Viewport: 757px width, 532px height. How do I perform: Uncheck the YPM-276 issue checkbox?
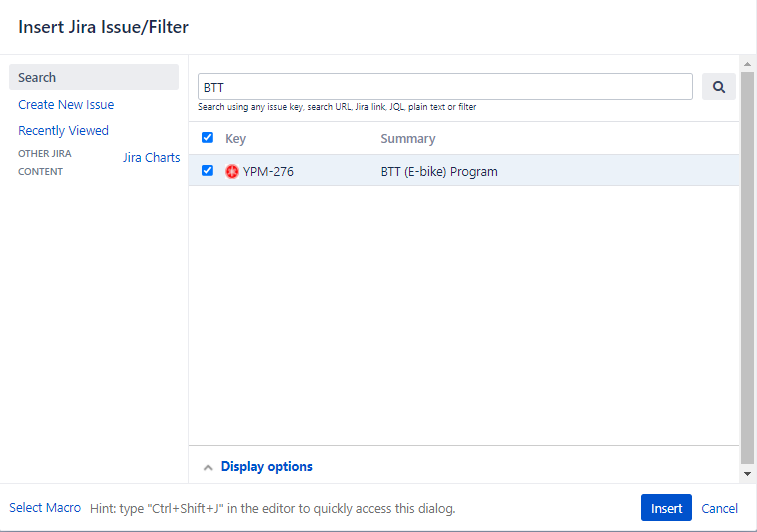(208, 170)
